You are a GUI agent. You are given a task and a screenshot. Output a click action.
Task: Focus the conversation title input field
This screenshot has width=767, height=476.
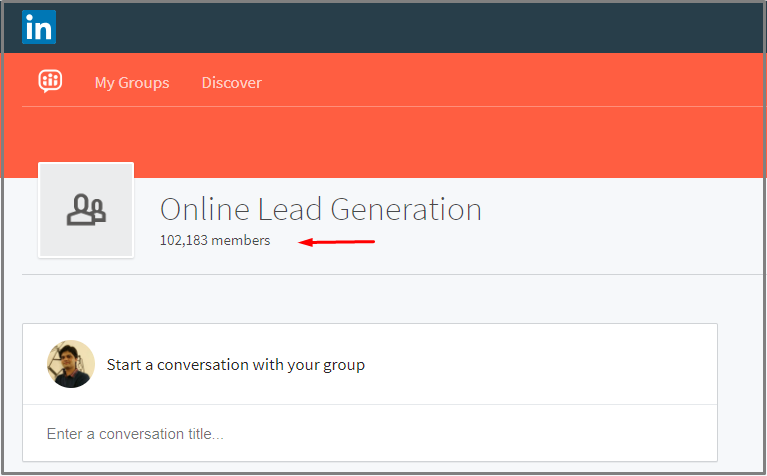(x=370, y=433)
